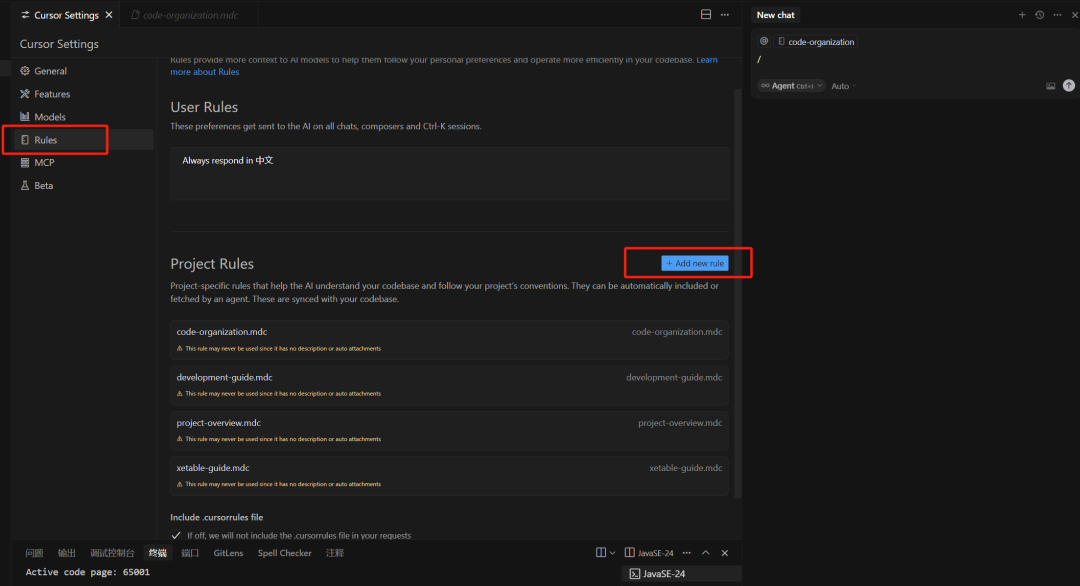Click code-organization.mdc path on the right
The height and width of the screenshot is (586, 1080).
coord(677,332)
